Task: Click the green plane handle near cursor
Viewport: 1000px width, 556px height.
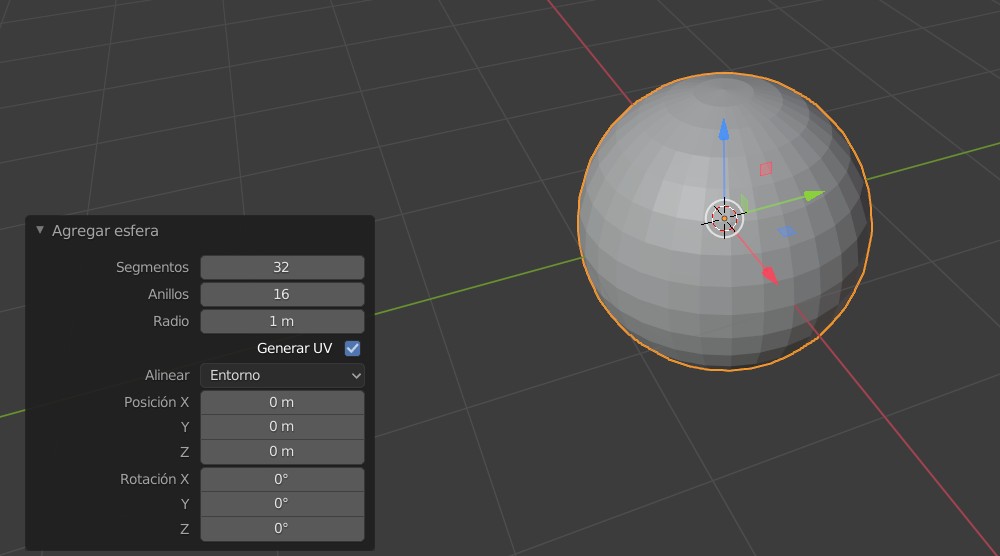Action: click(744, 203)
